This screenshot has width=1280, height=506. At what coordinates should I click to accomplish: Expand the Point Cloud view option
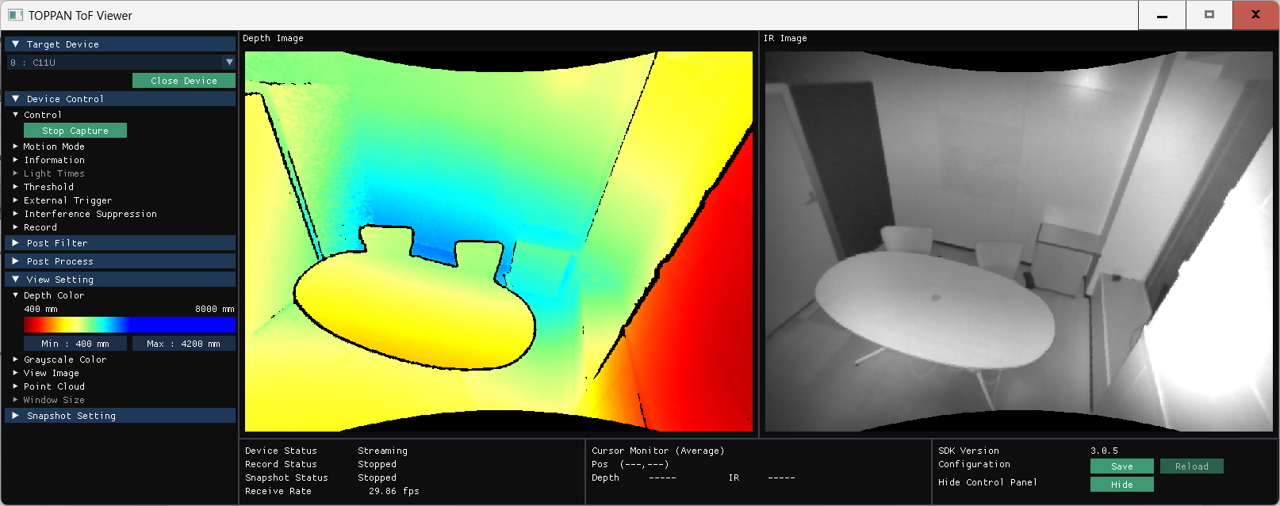[54, 386]
